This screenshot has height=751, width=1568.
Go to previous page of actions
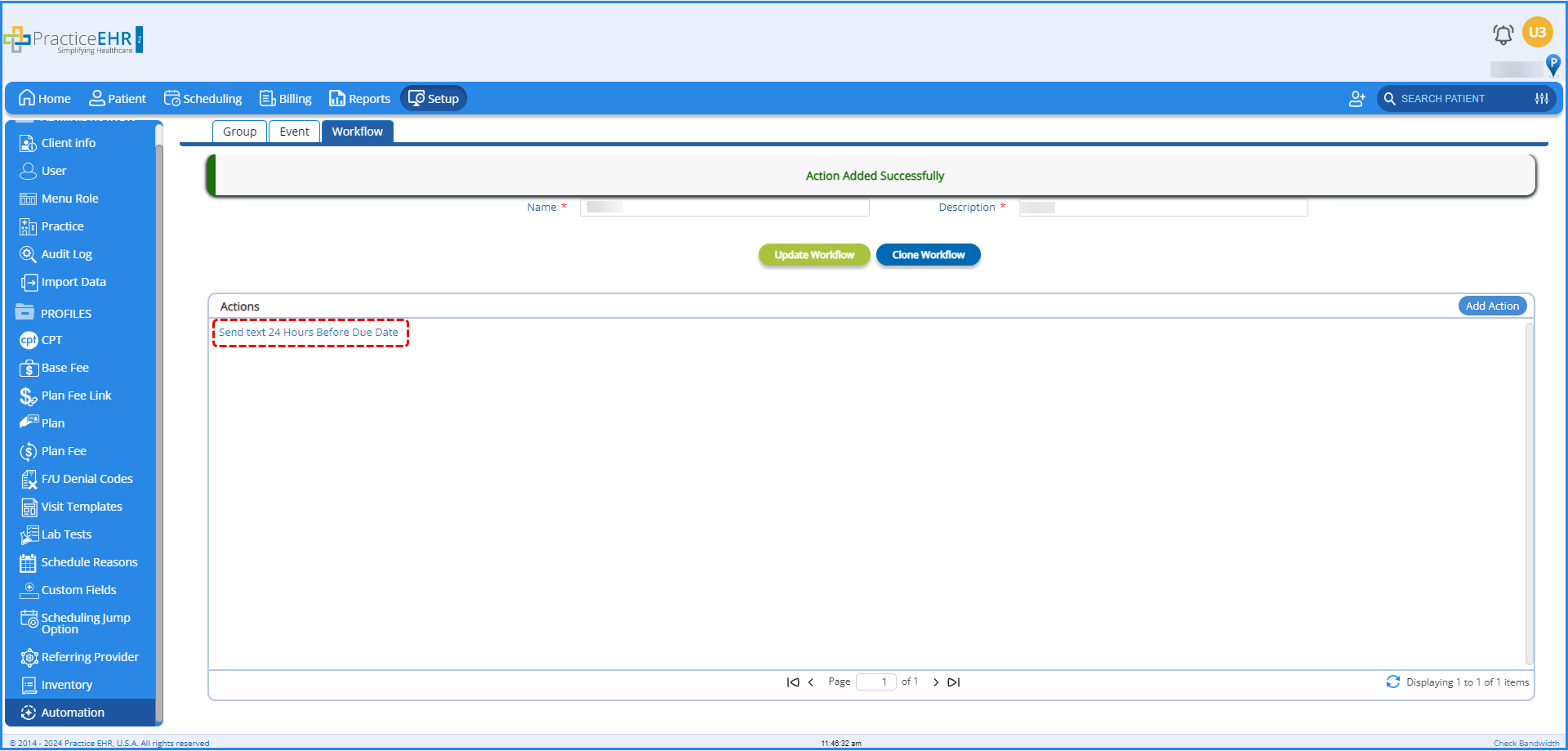point(811,682)
